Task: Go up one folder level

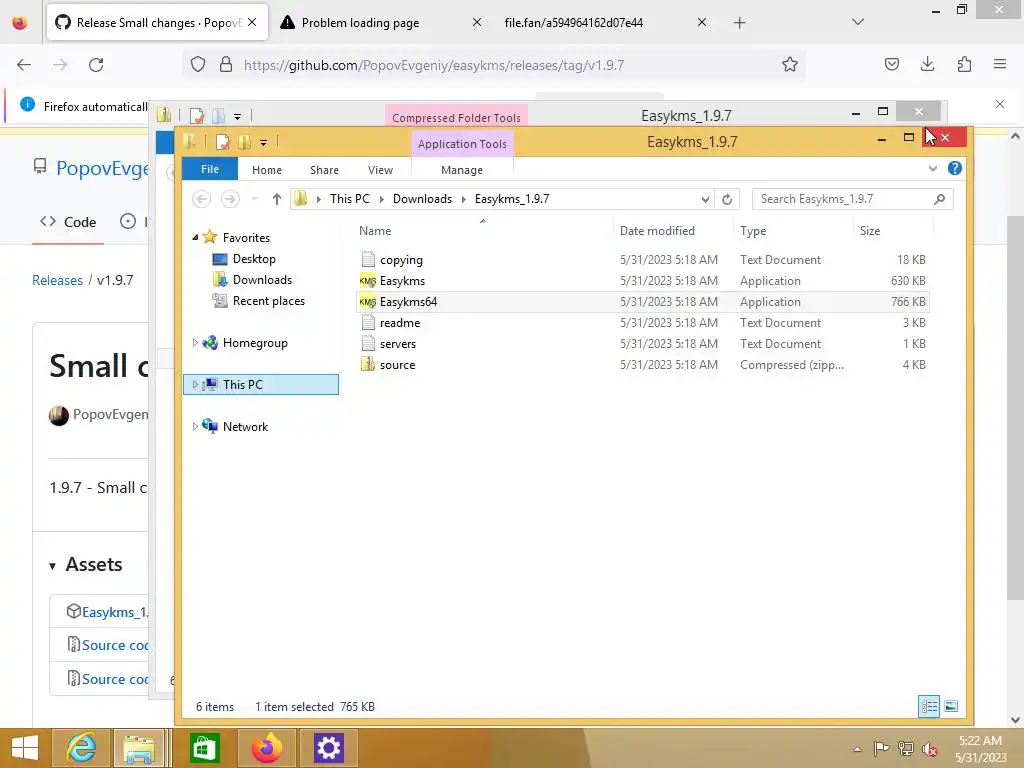Action: point(276,199)
